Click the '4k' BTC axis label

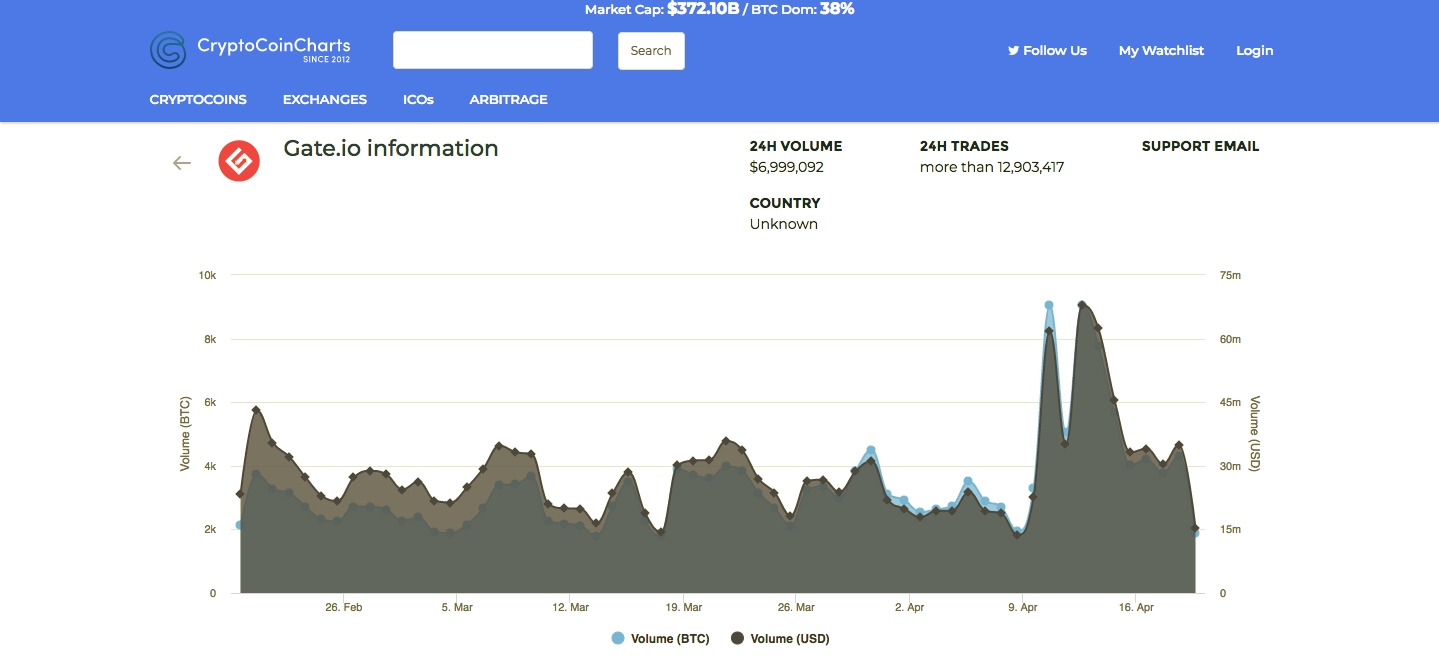click(210, 466)
